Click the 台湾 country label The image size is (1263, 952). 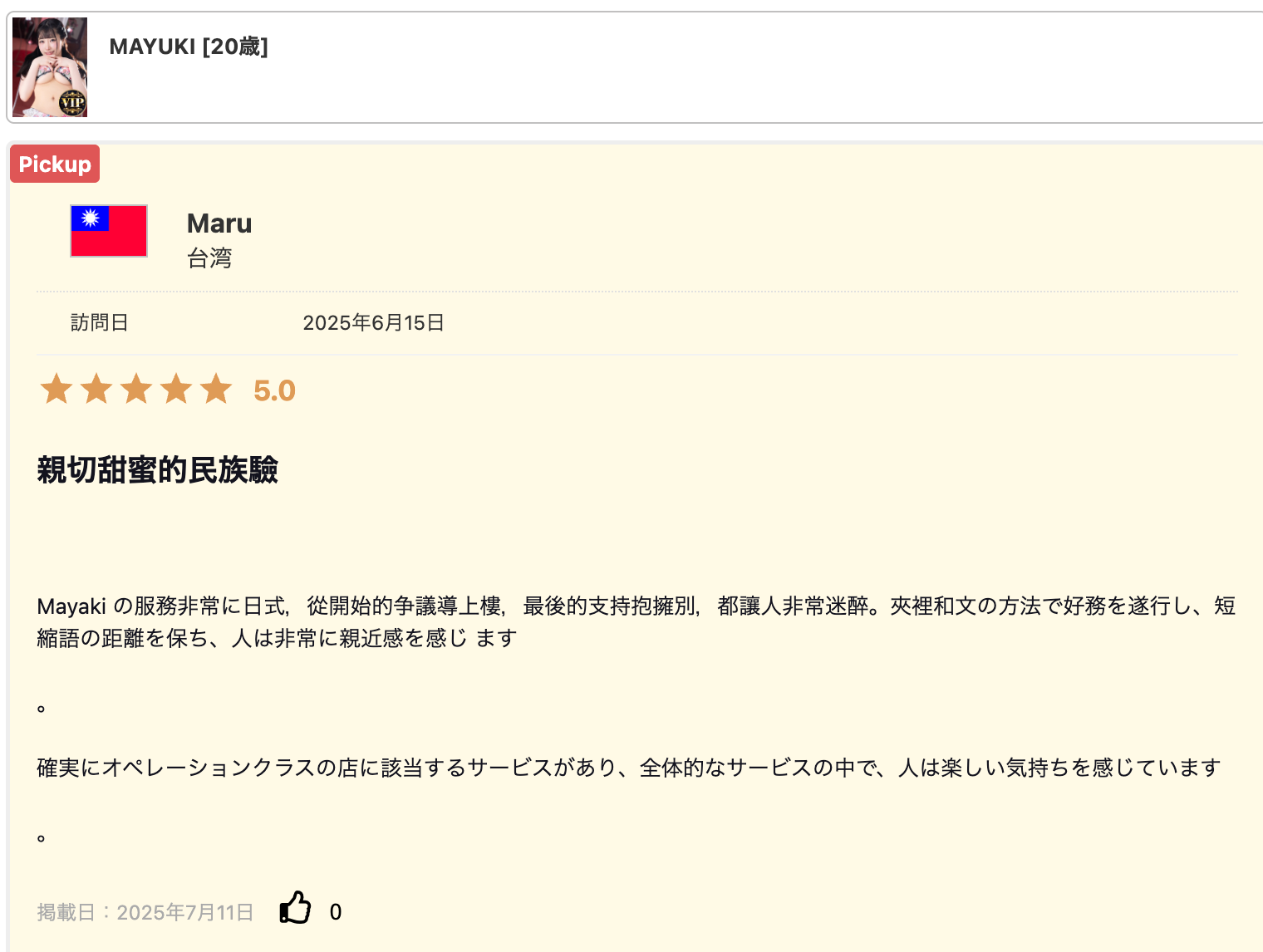pos(209,258)
